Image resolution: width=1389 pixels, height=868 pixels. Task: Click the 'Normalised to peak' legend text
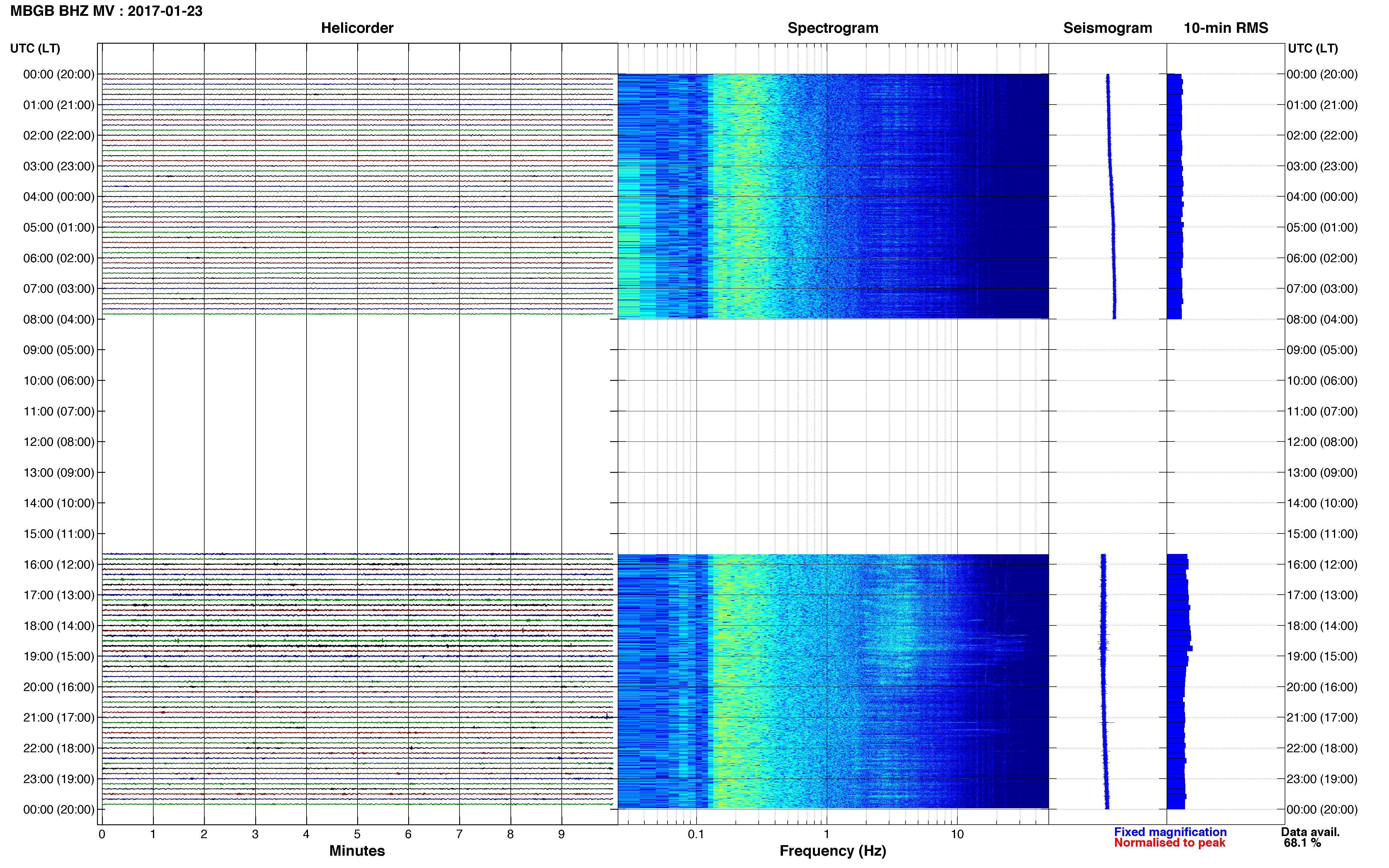coord(1170,843)
